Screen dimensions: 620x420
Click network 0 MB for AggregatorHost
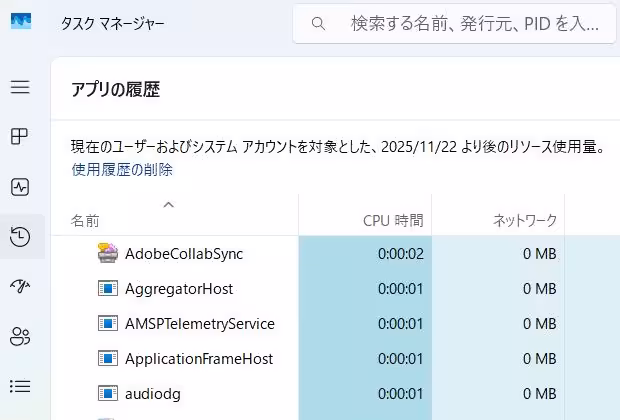tap(539, 289)
